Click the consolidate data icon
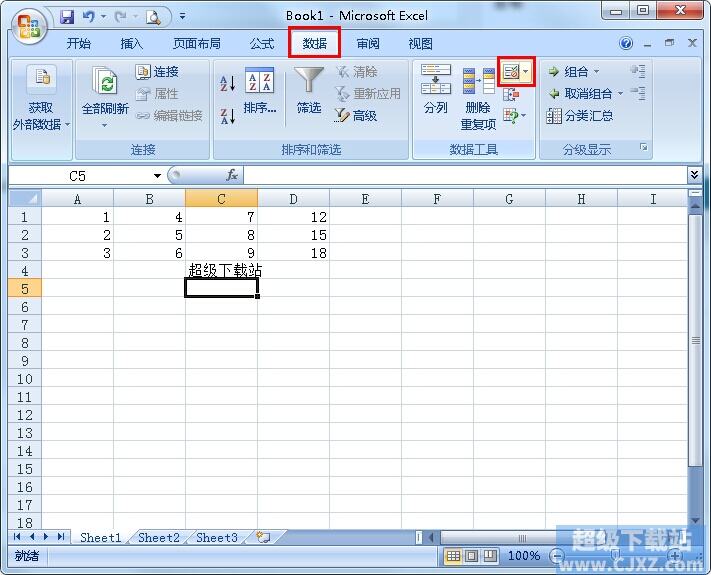 tap(511, 94)
